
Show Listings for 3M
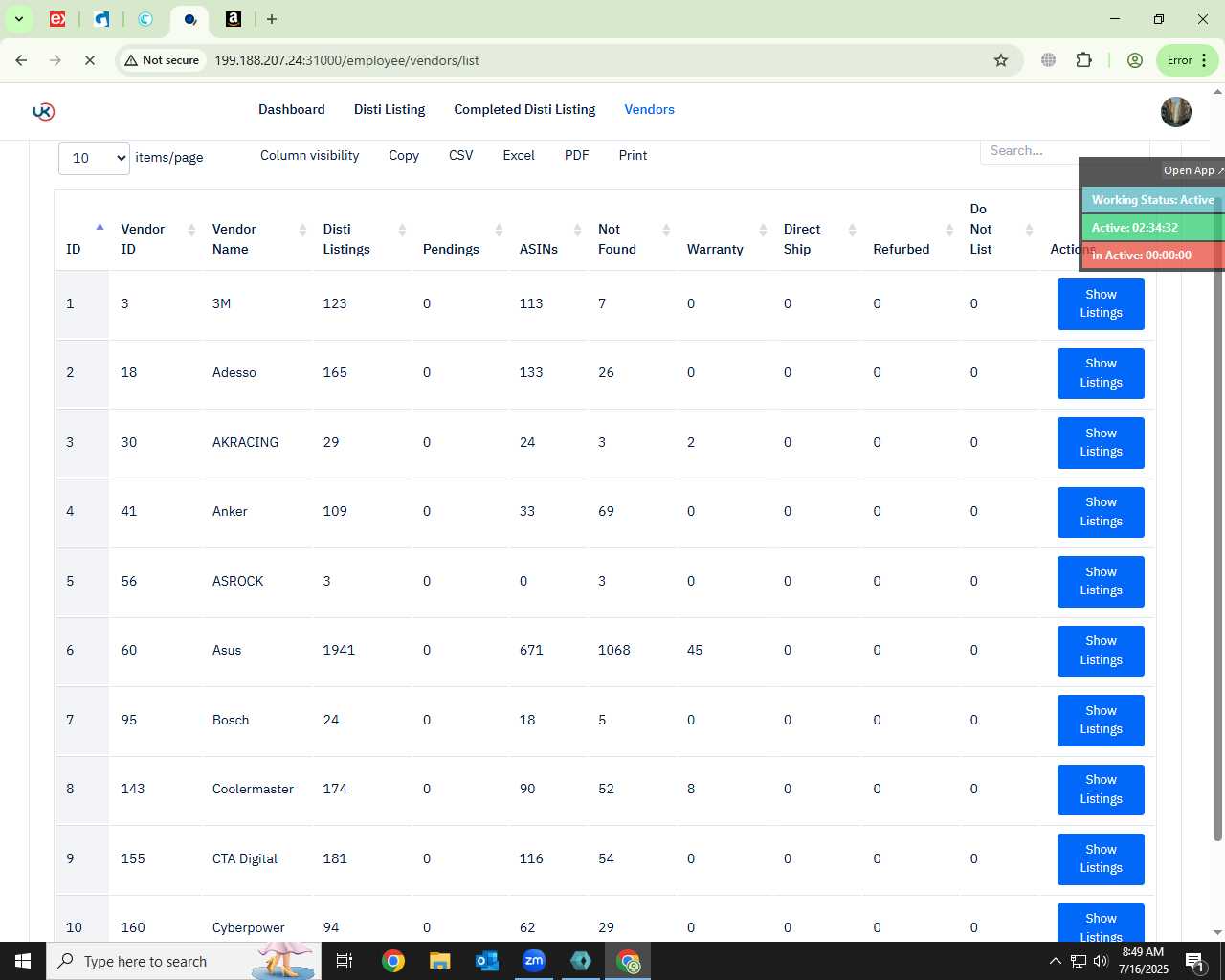tap(1101, 303)
